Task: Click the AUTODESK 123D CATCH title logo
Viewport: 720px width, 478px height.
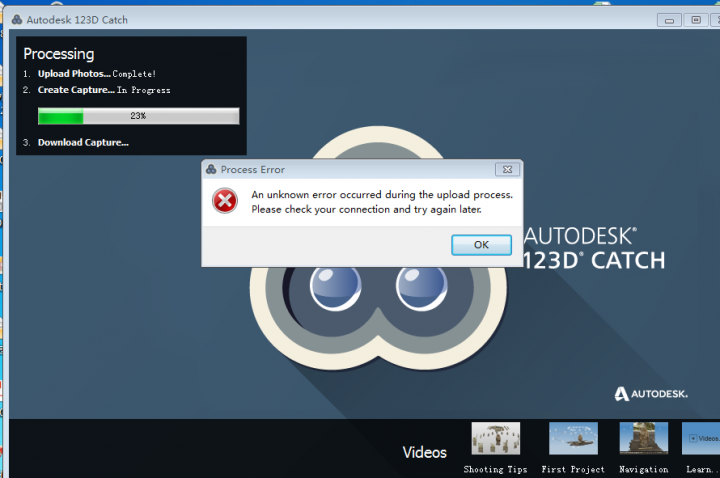Action: pos(593,248)
